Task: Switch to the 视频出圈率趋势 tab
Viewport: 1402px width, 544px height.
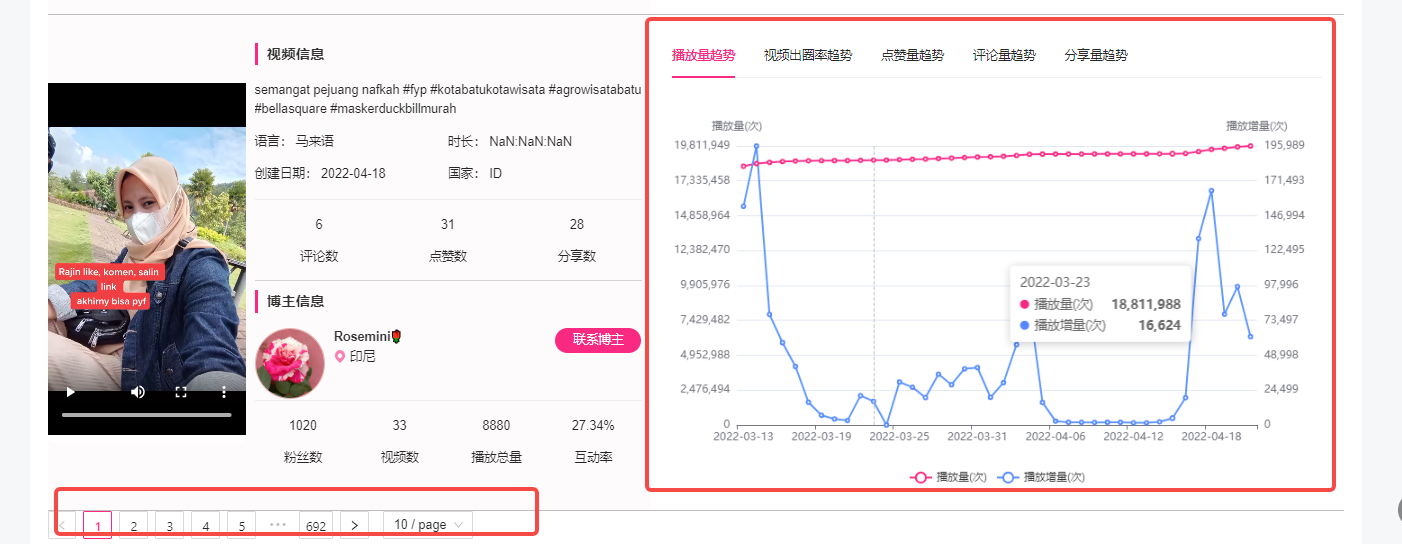Action: 808,55
